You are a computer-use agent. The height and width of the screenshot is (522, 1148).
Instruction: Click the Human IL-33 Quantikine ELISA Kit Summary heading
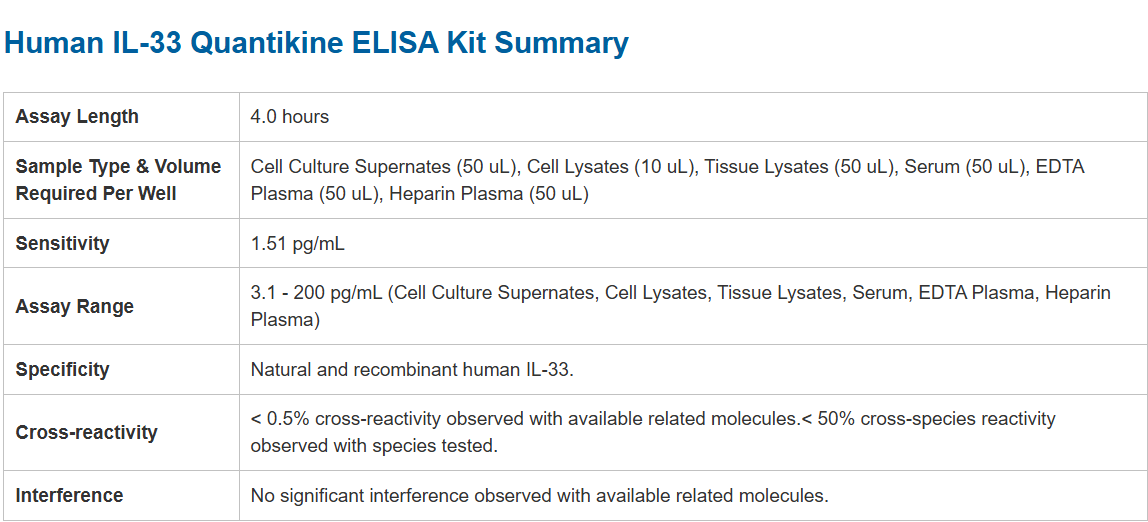[x=316, y=43]
